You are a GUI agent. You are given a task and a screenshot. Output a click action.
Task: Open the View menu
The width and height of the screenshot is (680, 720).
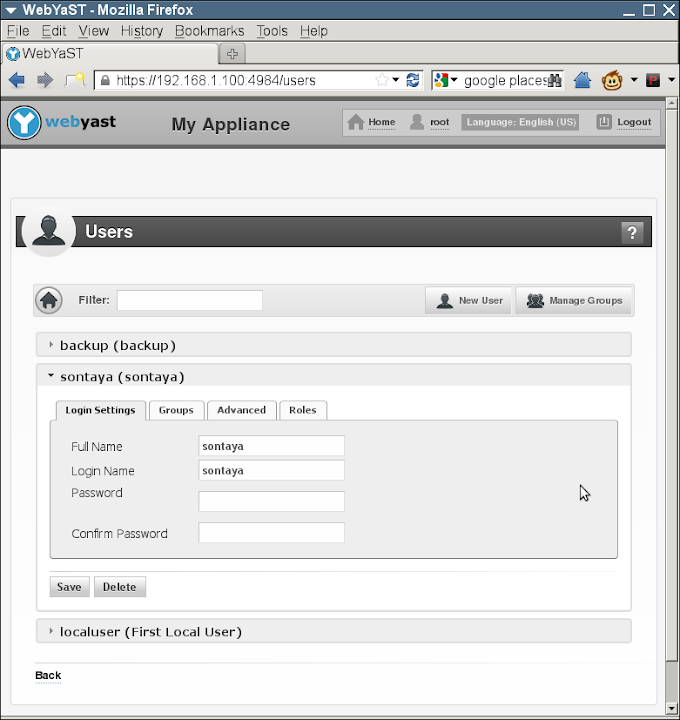point(94,31)
